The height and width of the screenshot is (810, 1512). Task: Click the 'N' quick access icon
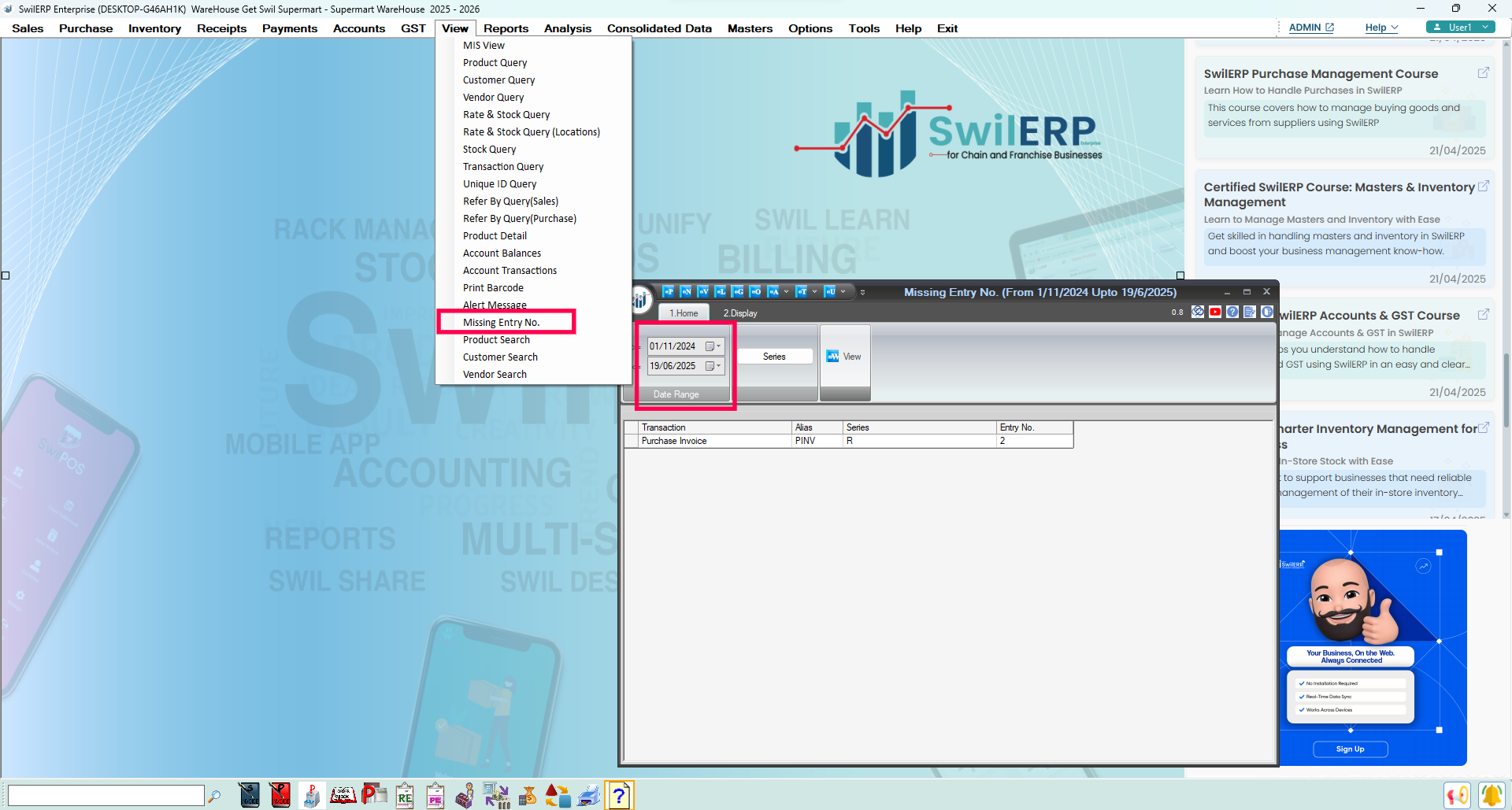(686, 292)
